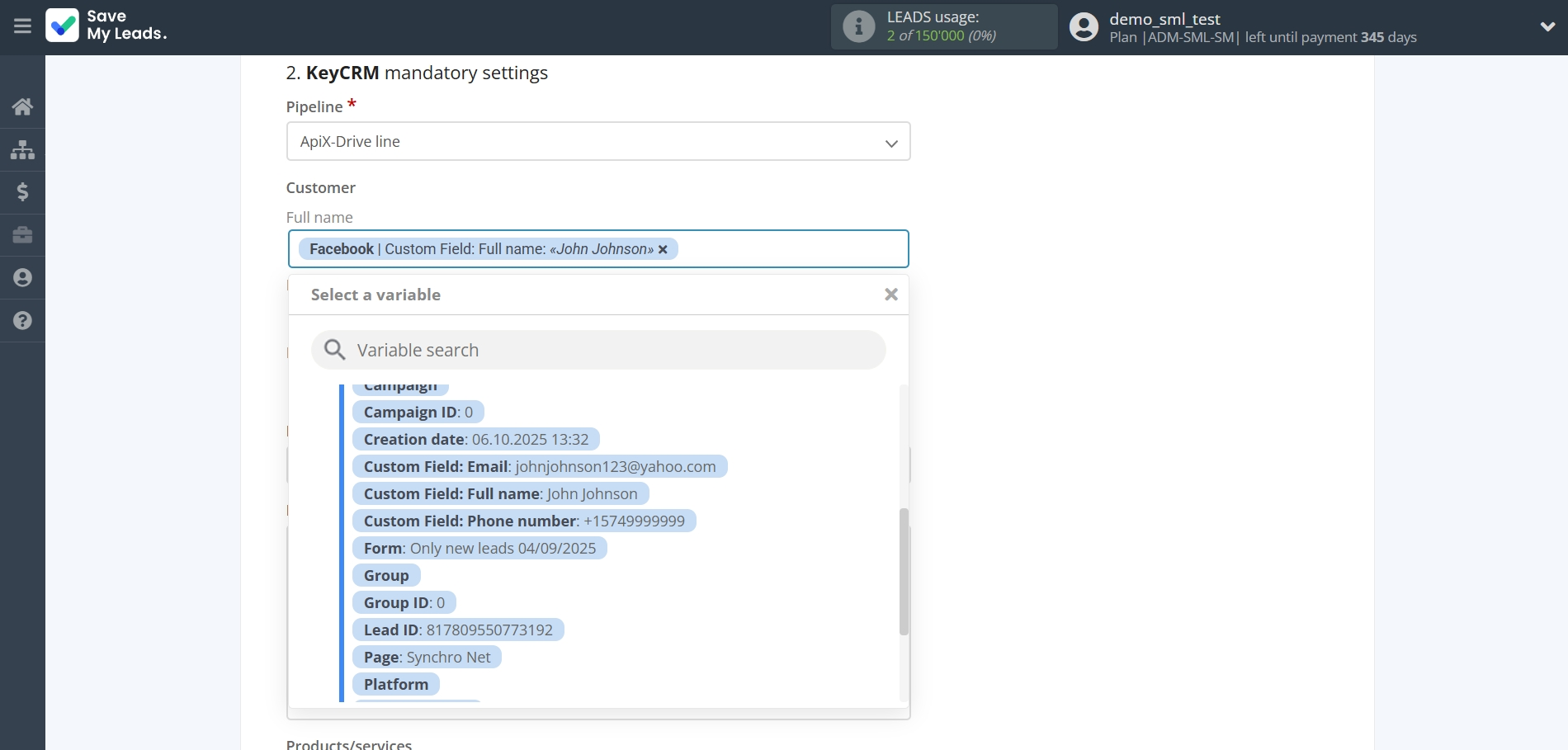The image size is (1568, 750).
Task: Expand the account chevron at top right
Action: point(1549,26)
